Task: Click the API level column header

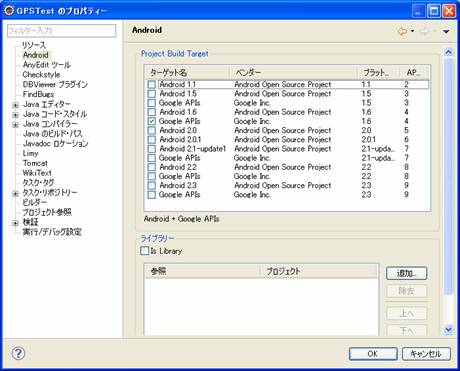Action: tap(413, 73)
